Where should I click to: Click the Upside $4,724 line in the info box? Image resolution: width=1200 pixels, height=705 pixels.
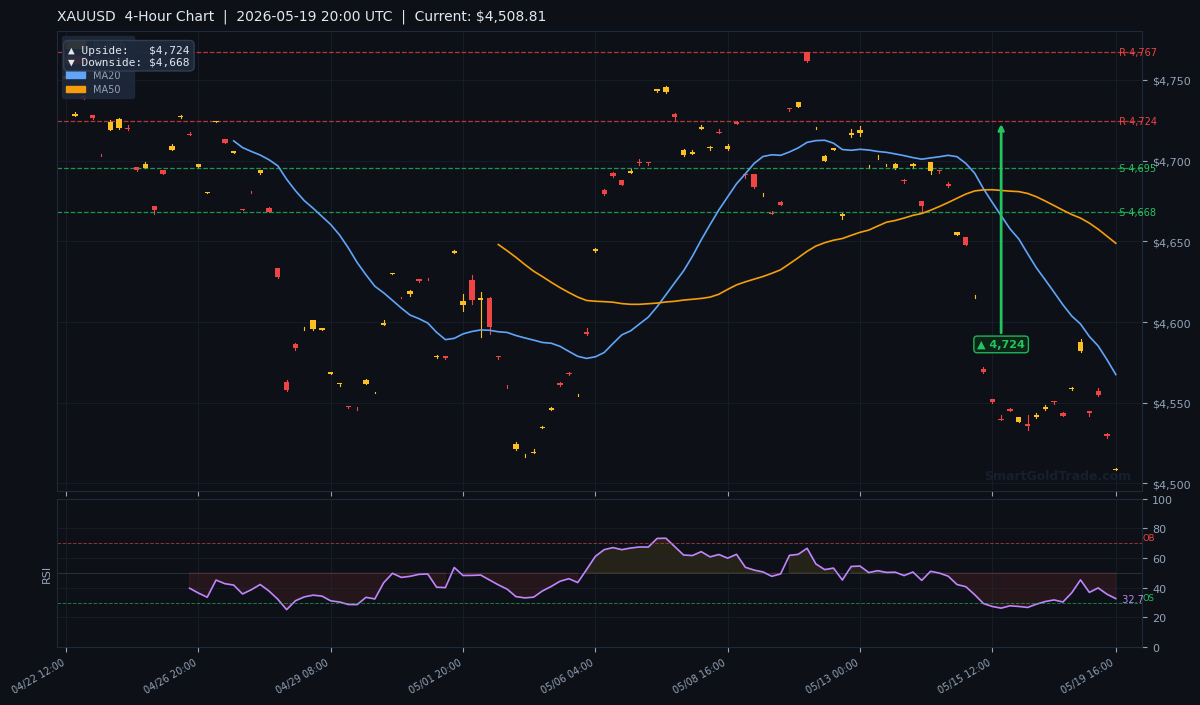[128, 50]
